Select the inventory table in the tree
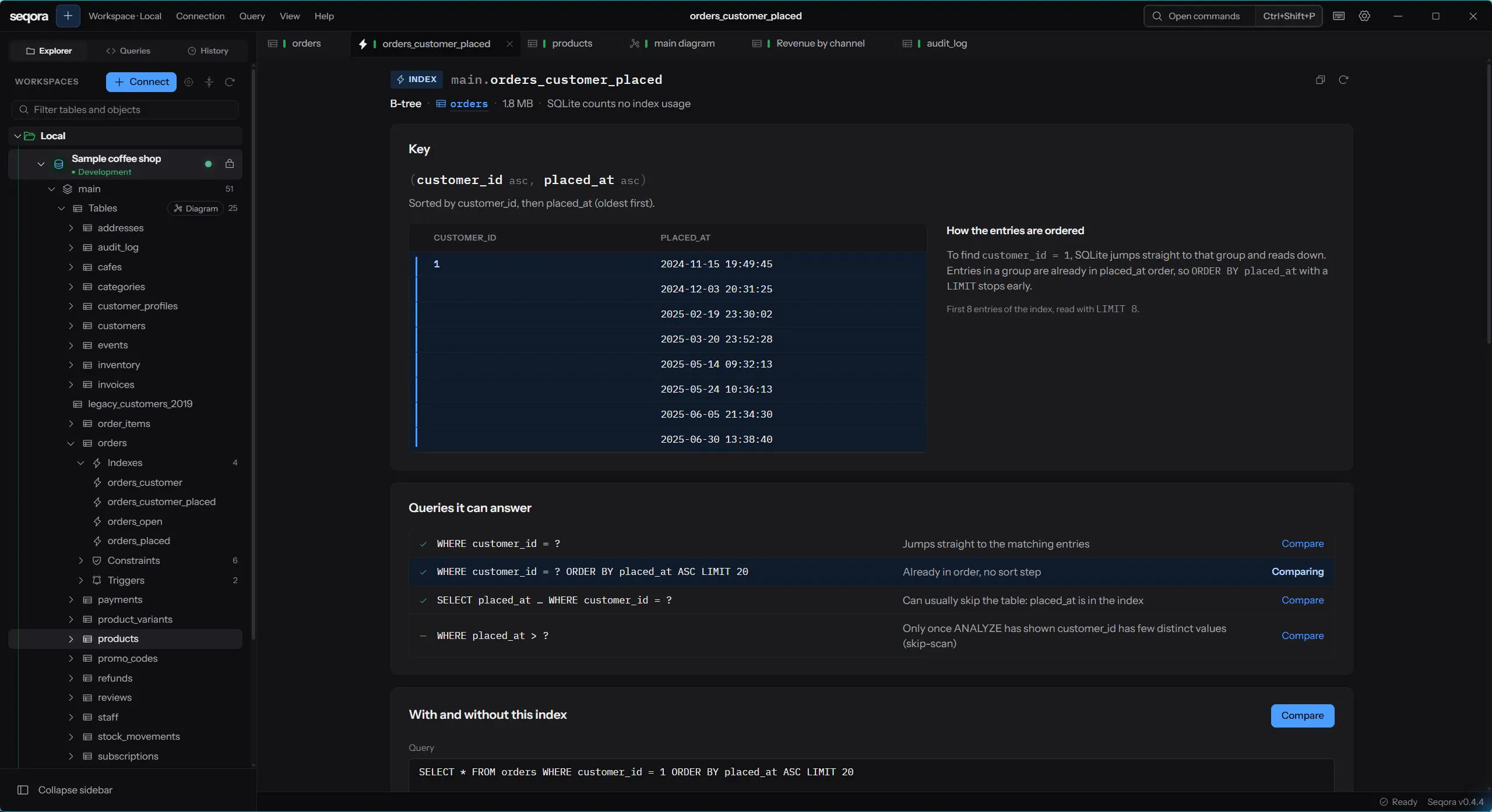 (119, 365)
